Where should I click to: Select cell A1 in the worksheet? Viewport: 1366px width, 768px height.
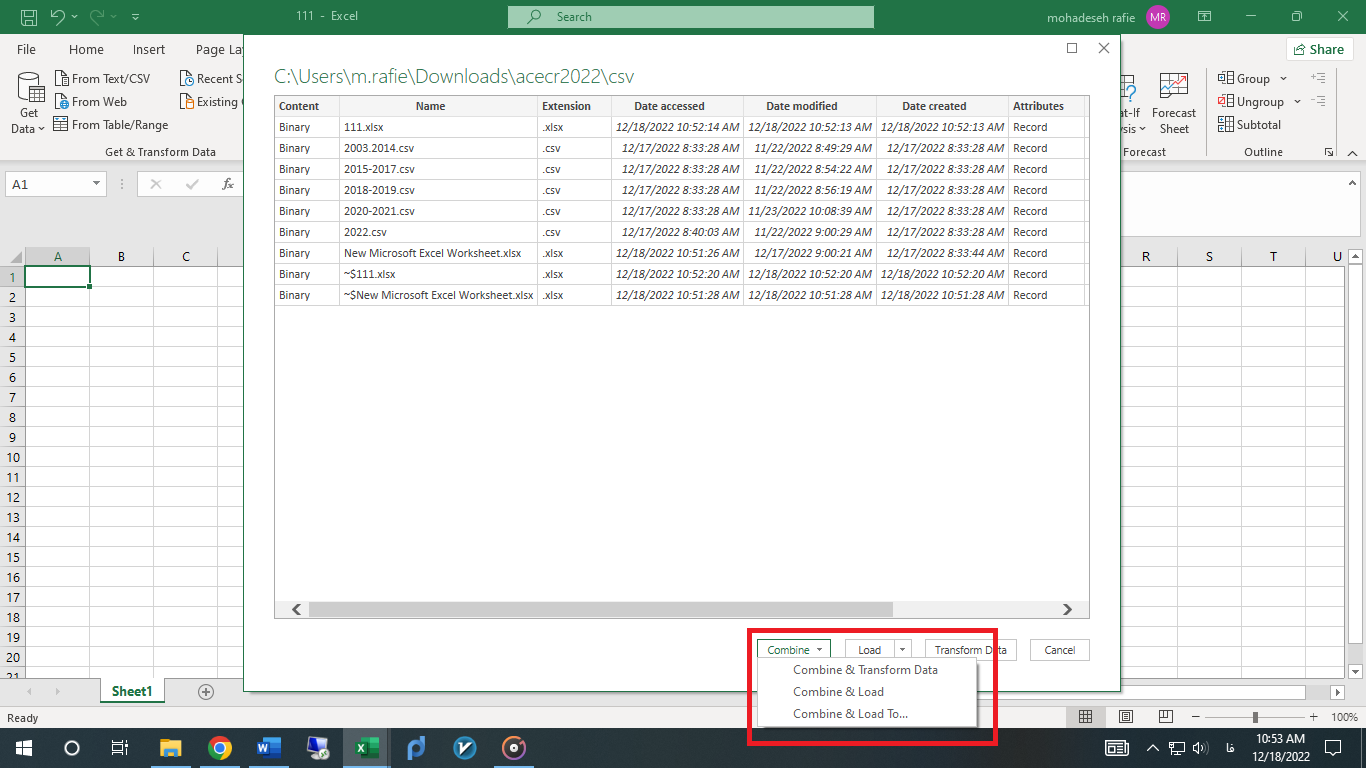[x=57, y=277]
